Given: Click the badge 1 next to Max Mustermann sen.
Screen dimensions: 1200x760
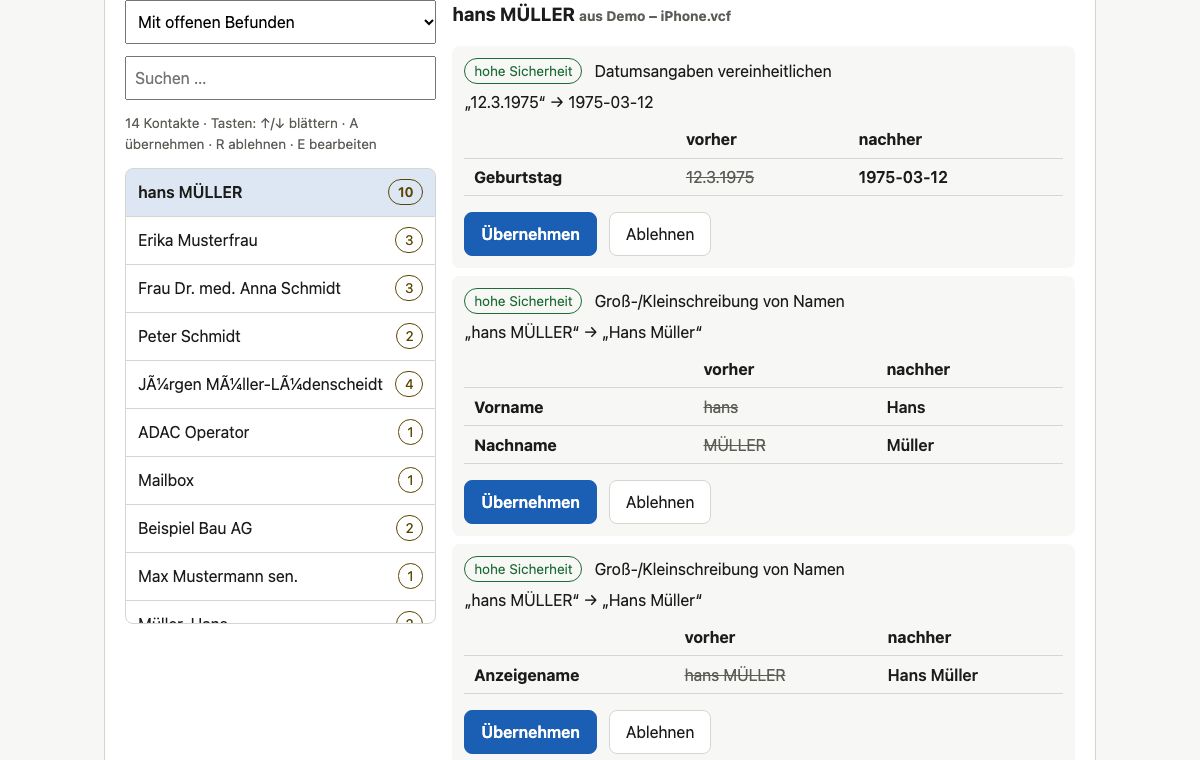Looking at the screenshot, I should tap(409, 577).
